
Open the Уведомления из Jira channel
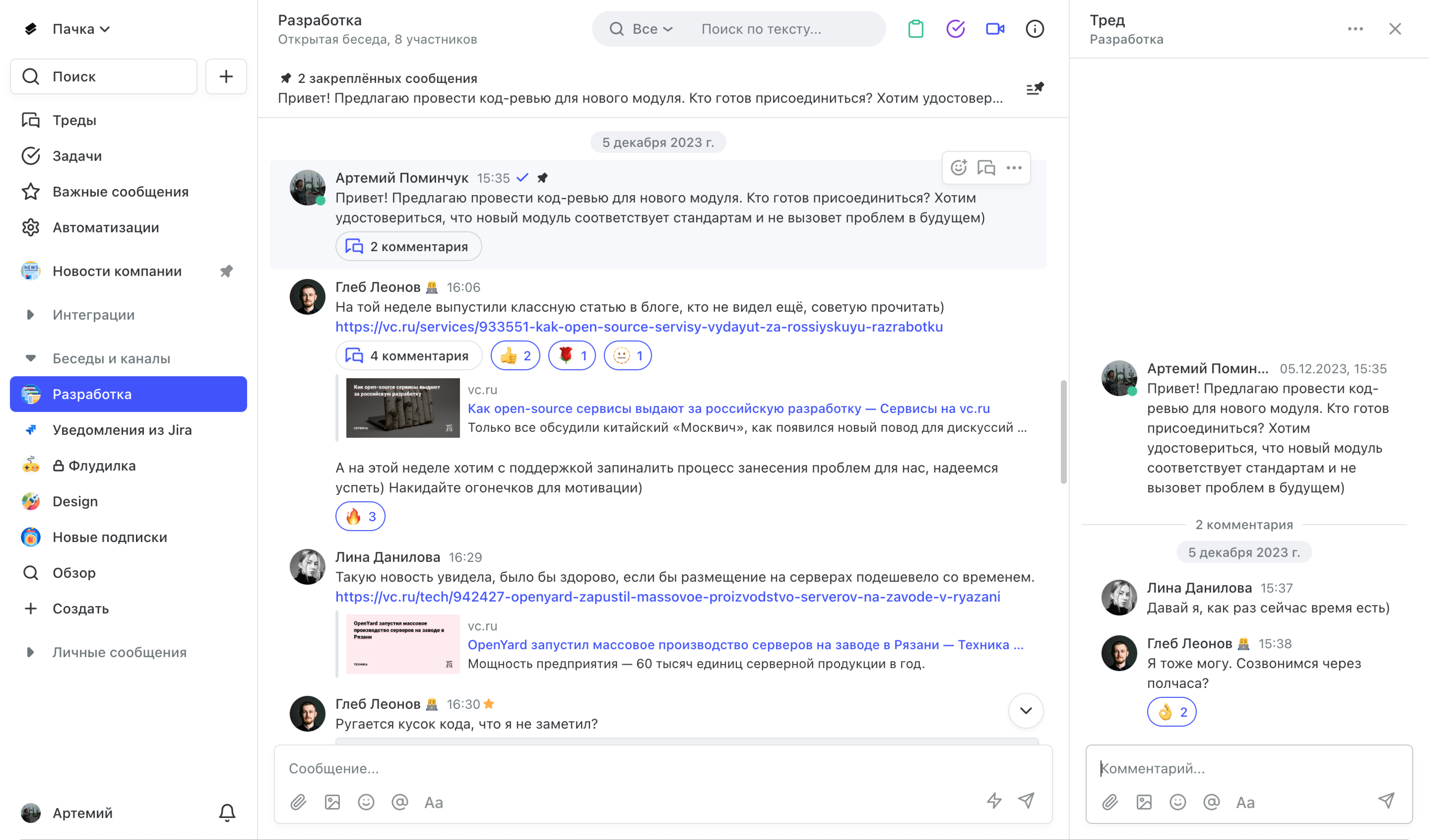click(x=129, y=430)
